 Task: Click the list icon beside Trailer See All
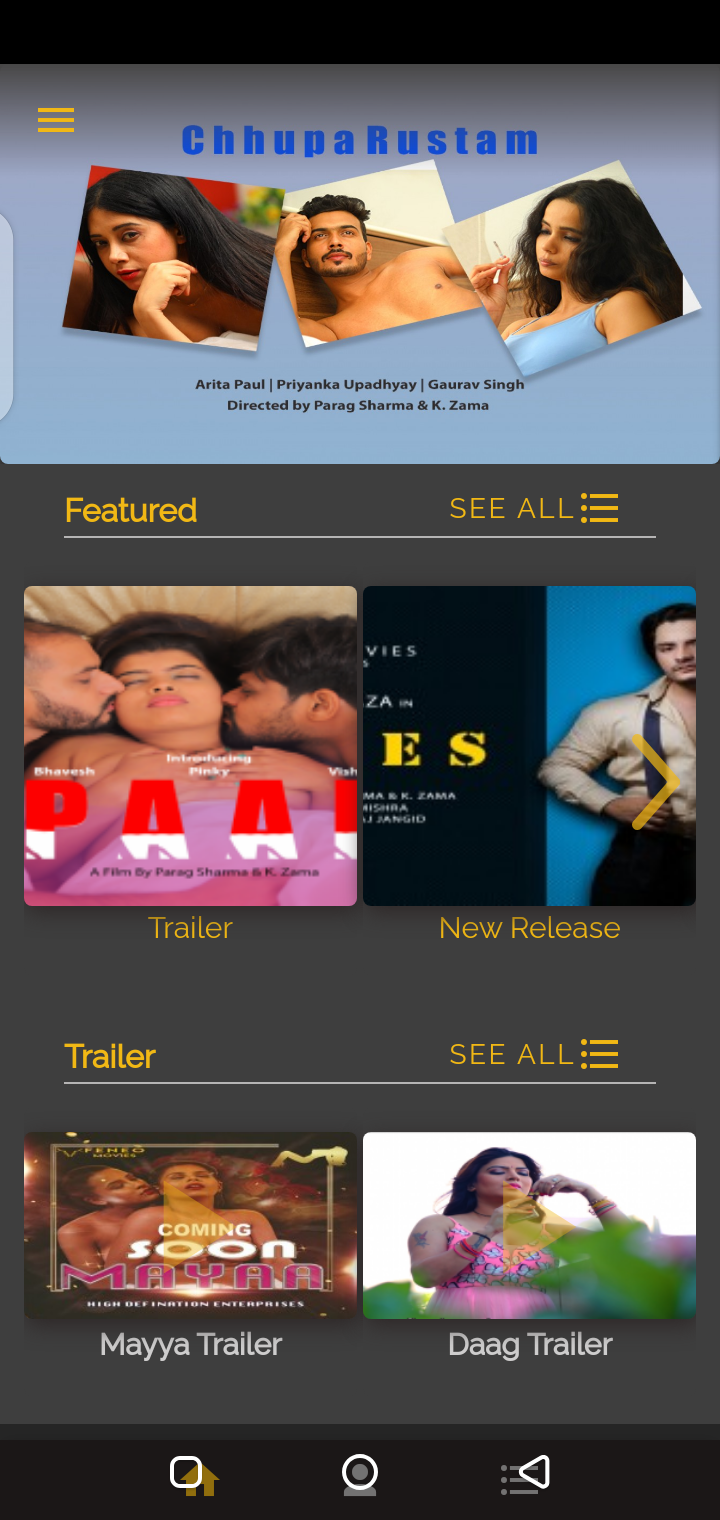pyautogui.click(x=599, y=1054)
